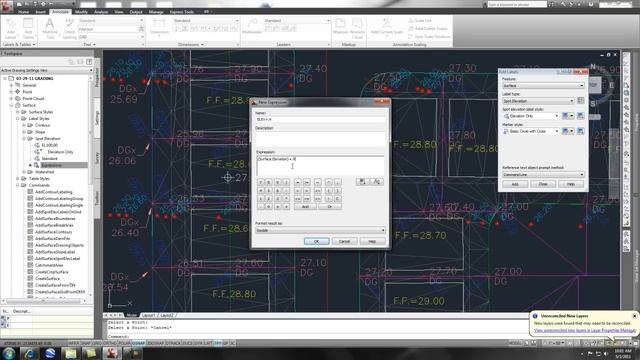Click into the Name field in New Expression
Viewport: 640px width, 360px height.
320,119
